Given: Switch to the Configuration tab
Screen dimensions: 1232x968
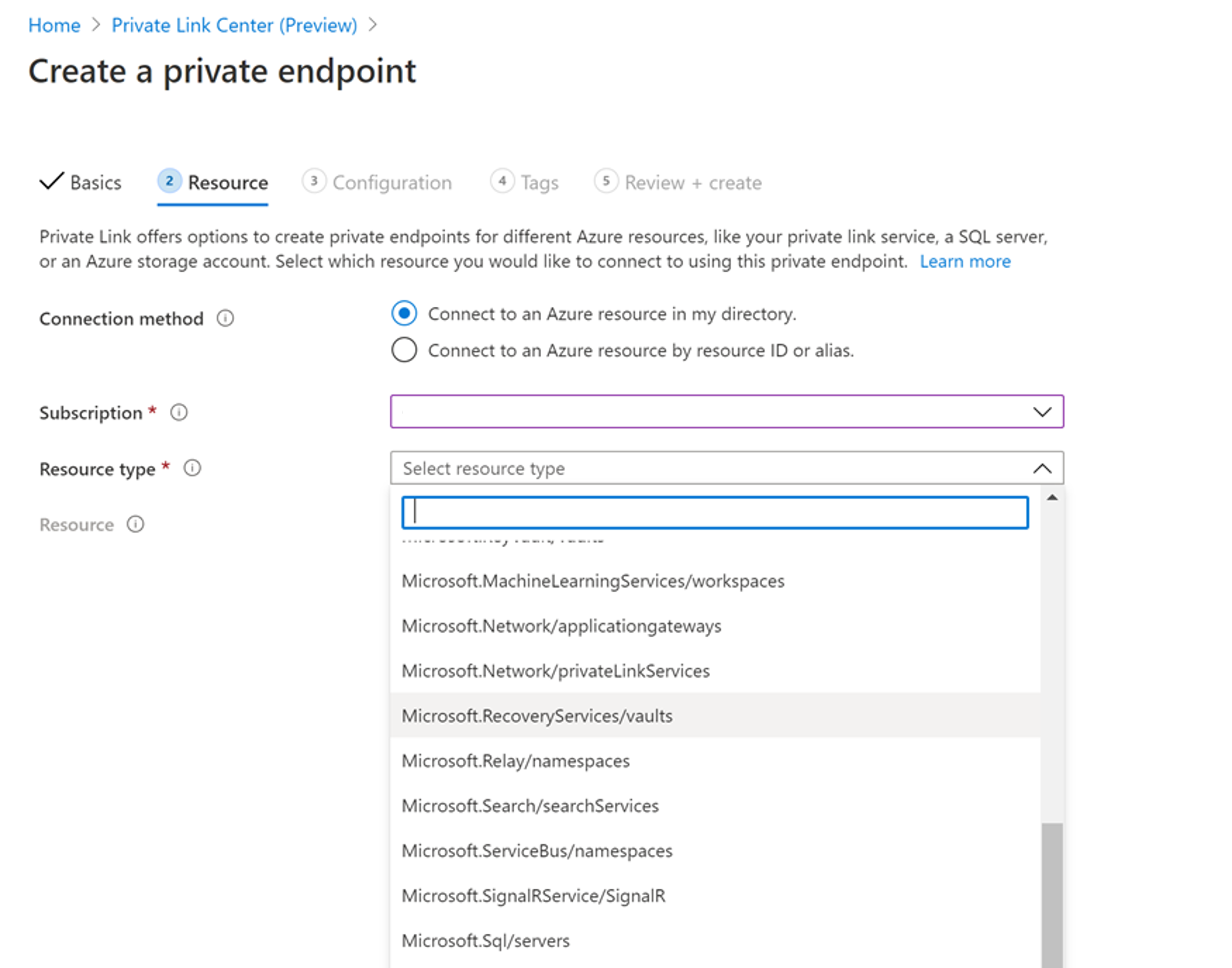Looking at the screenshot, I should [392, 182].
